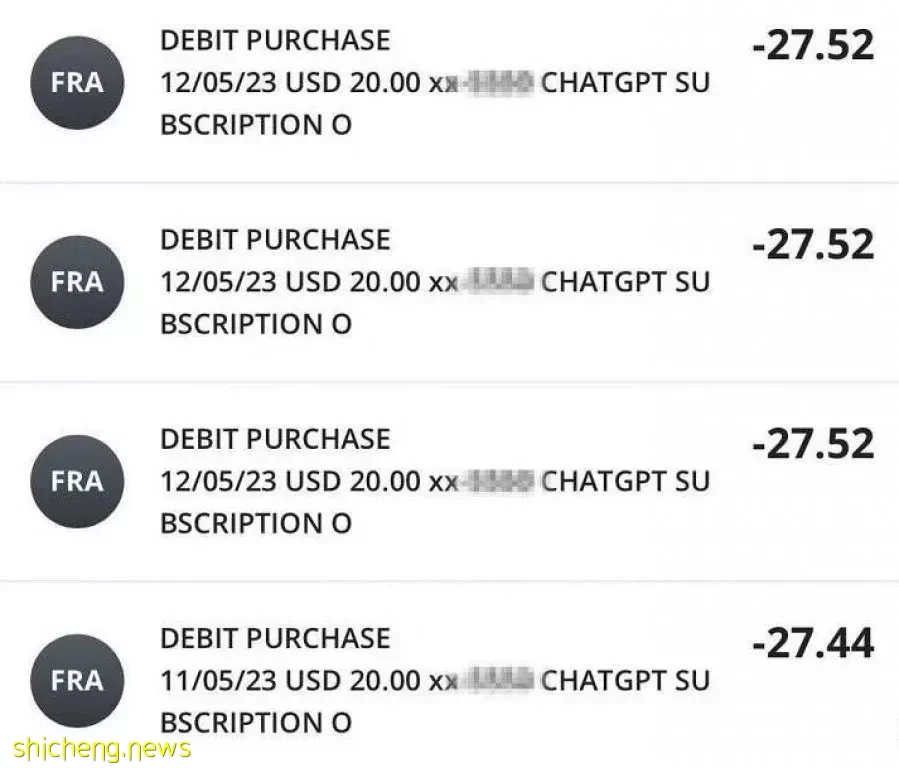Click the second -27.52 amount
Image resolution: width=899 pixels, height=768 pixels.
tap(813, 245)
